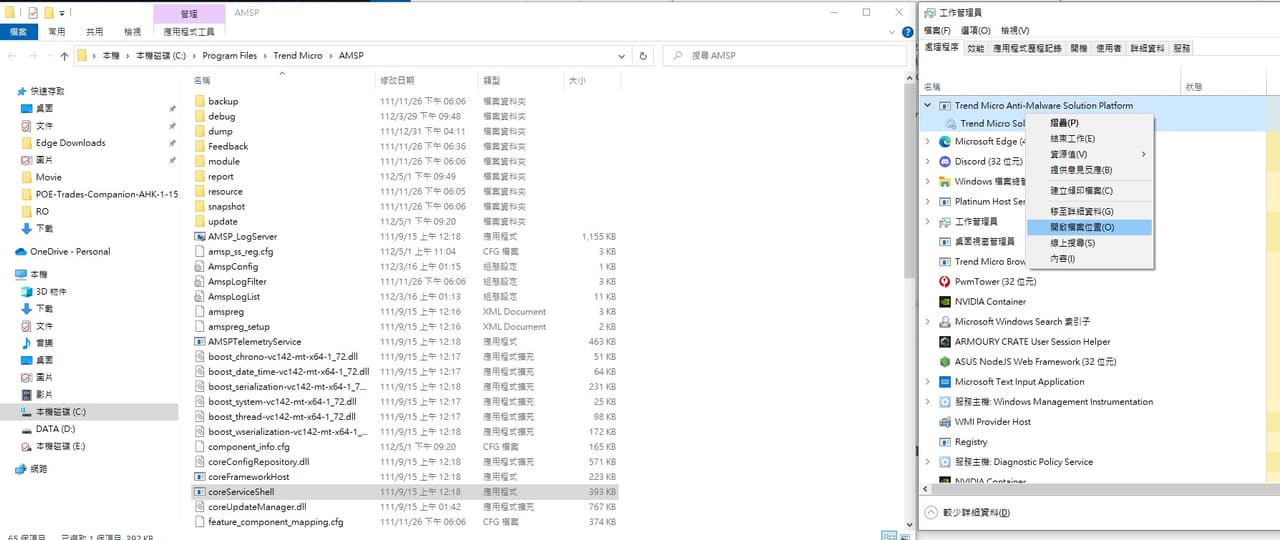Switch to the 效能 tab in Task Manager
1280x540 pixels.
[976, 48]
